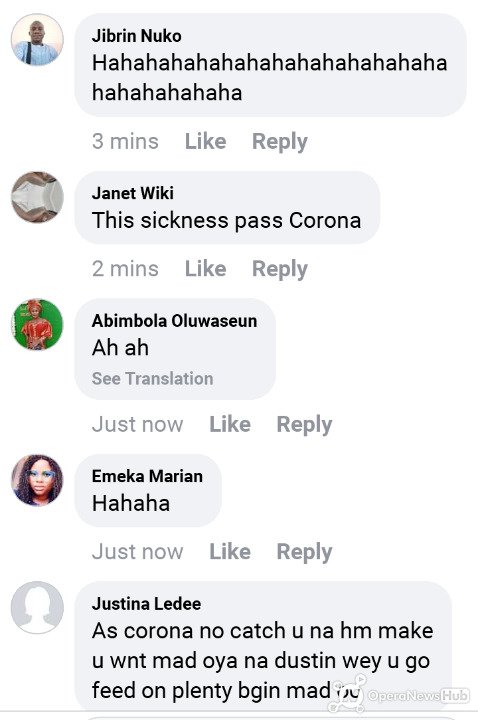Open Jibrin Nuko's name link
Image resolution: width=478 pixels, height=720 pixels.
(136, 36)
